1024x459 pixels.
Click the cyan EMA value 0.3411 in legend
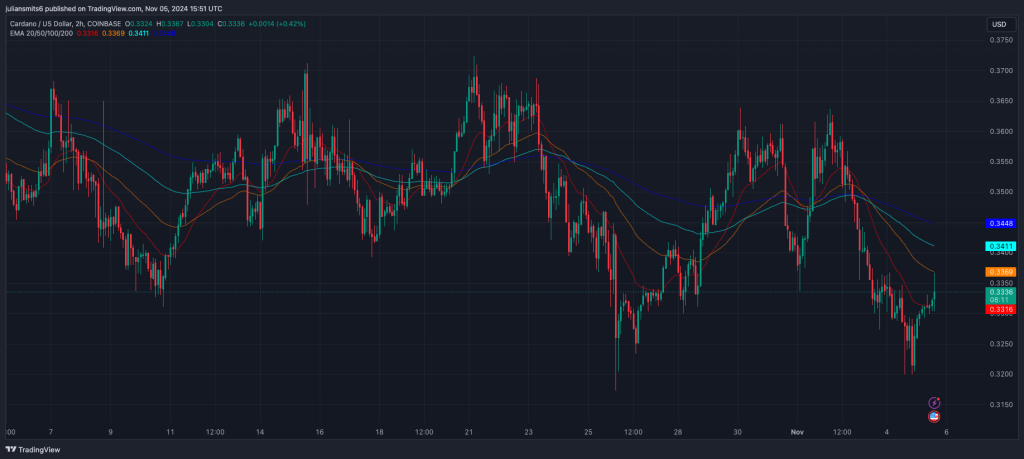139,33
